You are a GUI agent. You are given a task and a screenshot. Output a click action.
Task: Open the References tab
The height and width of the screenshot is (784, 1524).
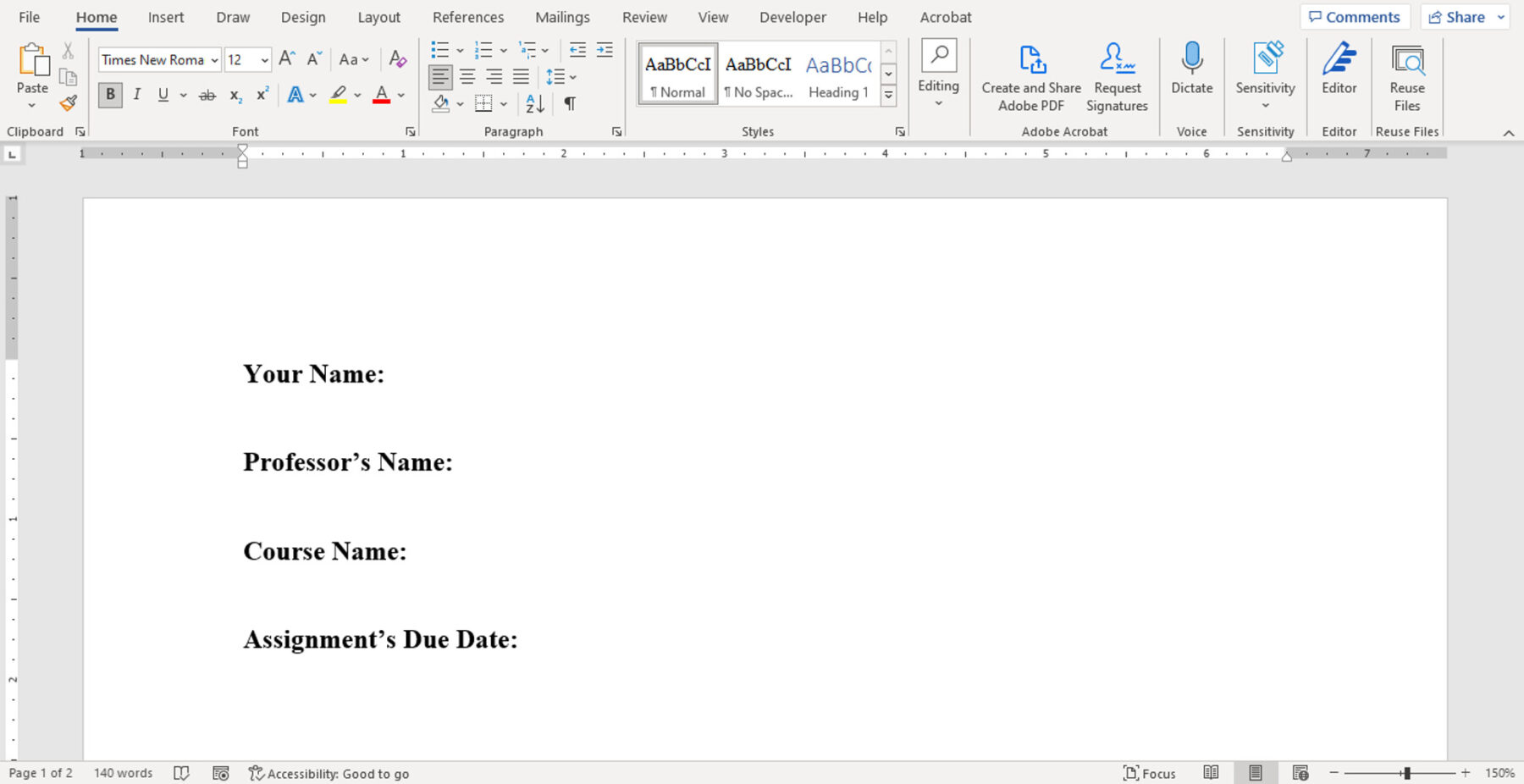pos(467,17)
